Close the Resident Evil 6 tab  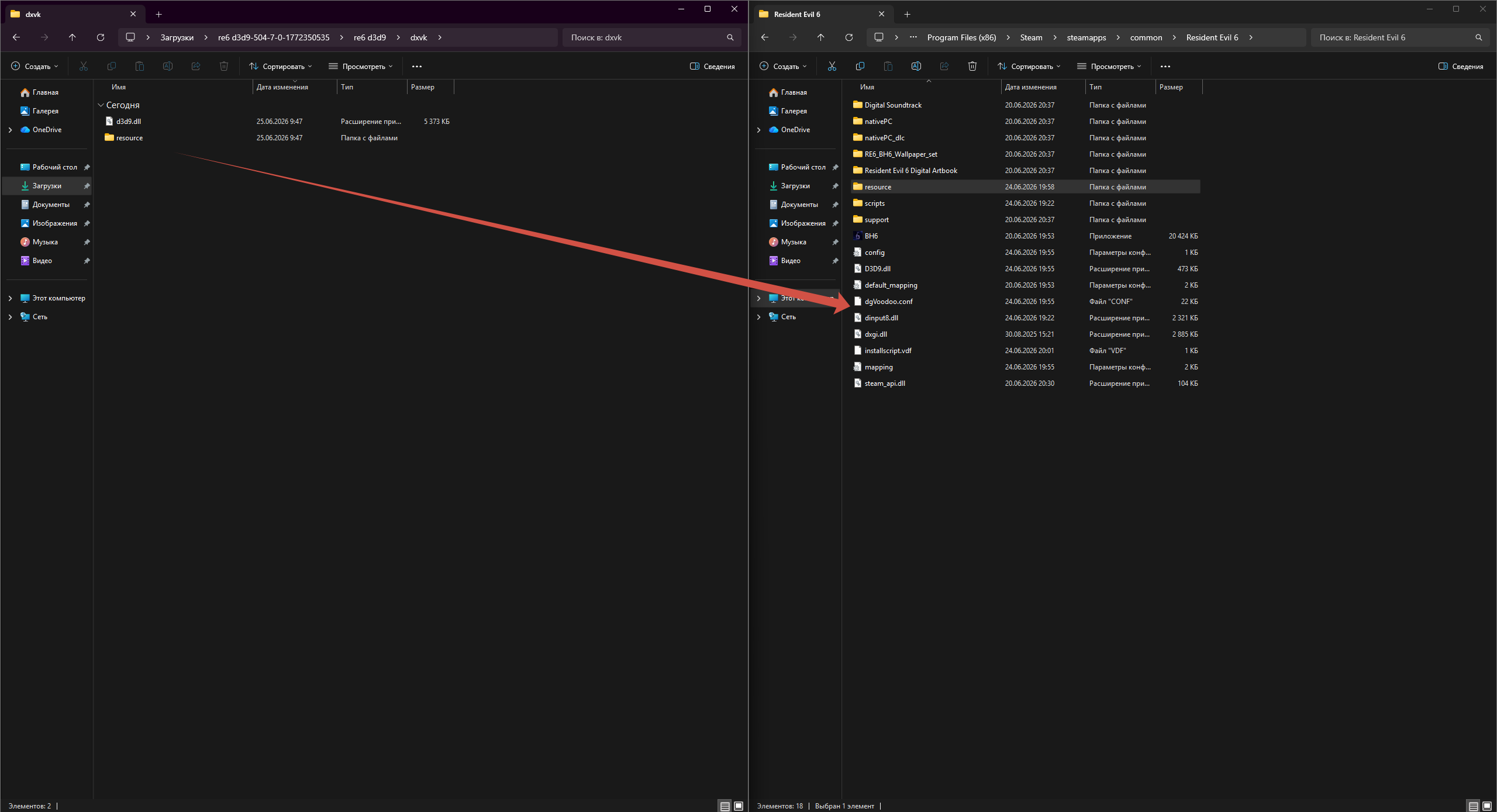pos(881,14)
